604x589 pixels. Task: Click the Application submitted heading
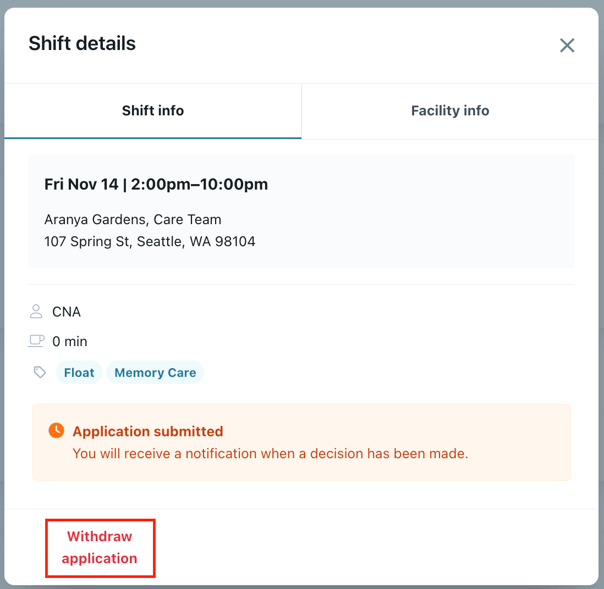148,432
